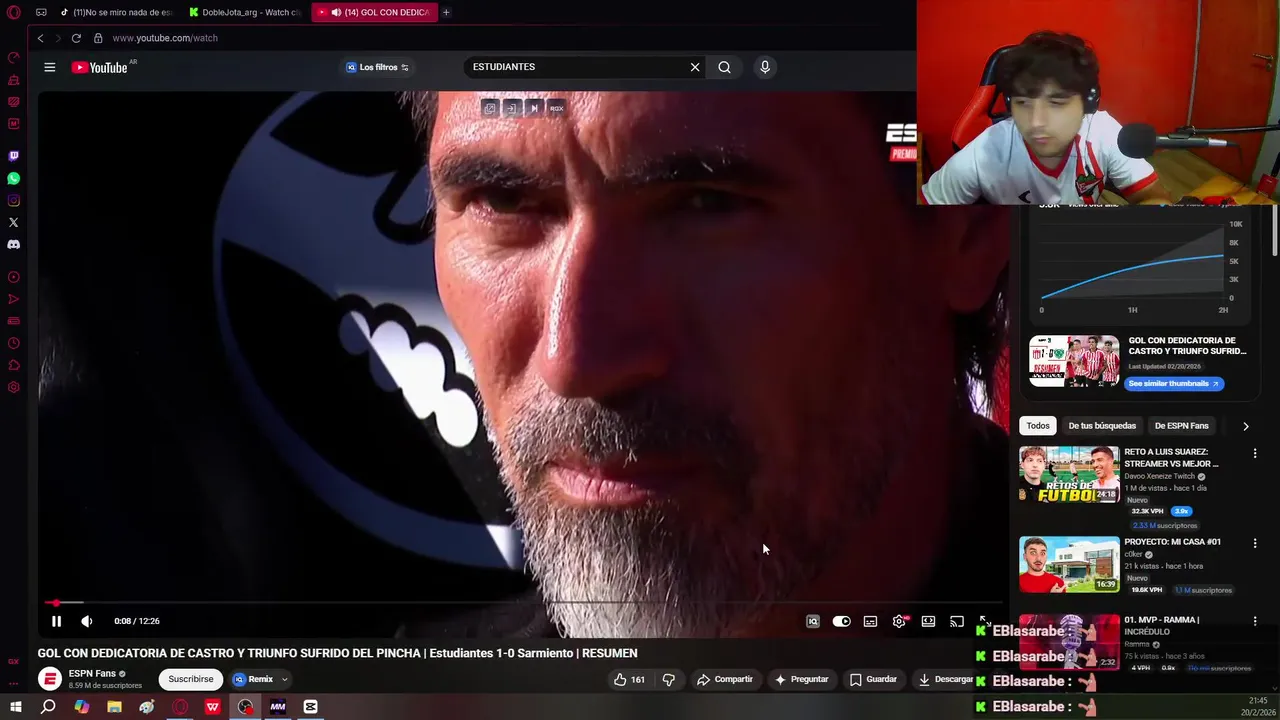The height and width of the screenshot is (720, 1280).
Task: Click the IQ stats icon in player controls
Action: coord(813,621)
